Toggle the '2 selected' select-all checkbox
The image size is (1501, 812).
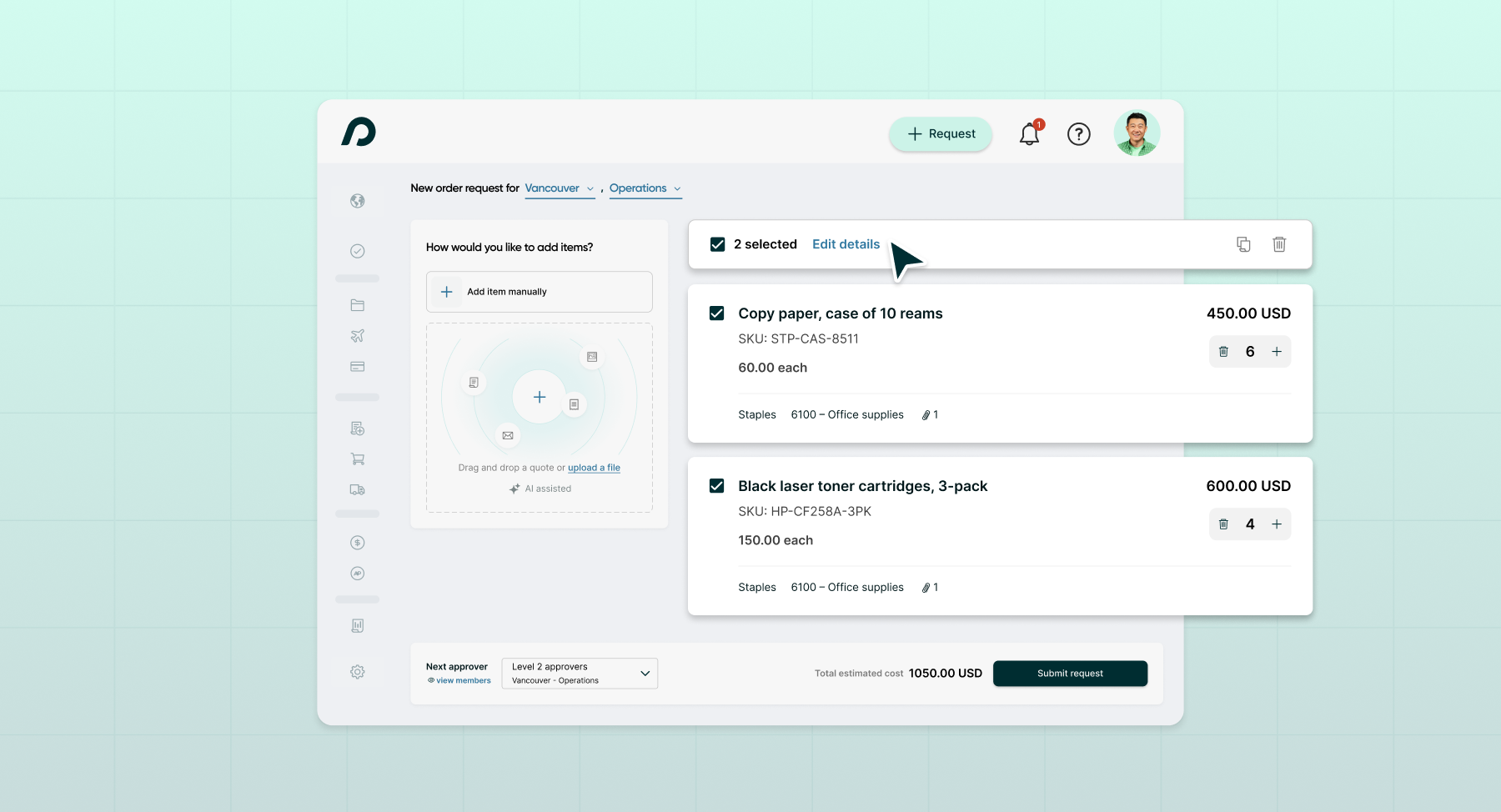pyautogui.click(x=717, y=244)
